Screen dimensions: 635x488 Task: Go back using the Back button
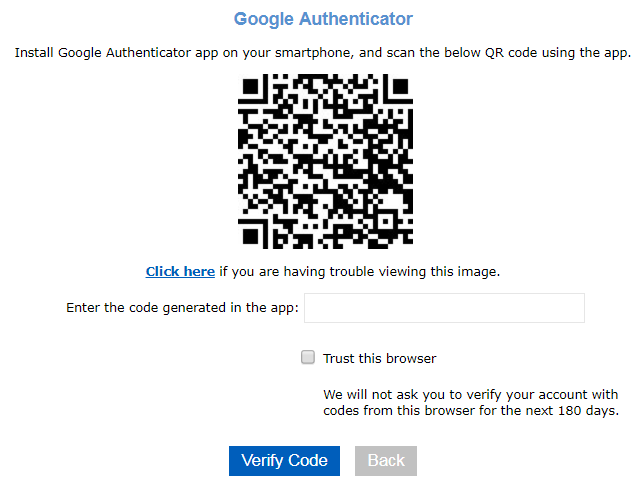click(386, 461)
